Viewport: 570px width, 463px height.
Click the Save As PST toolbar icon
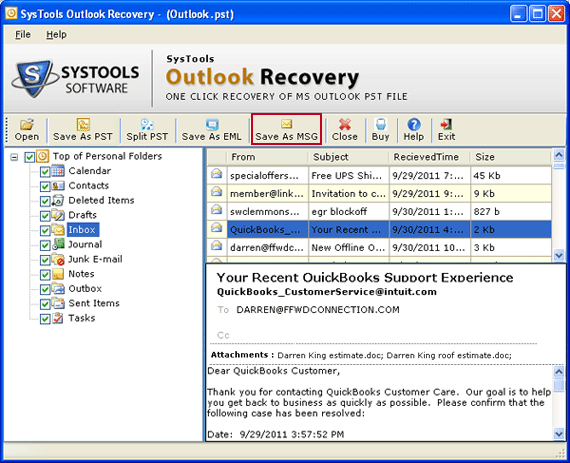pyautogui.click(x=83, y=125)
